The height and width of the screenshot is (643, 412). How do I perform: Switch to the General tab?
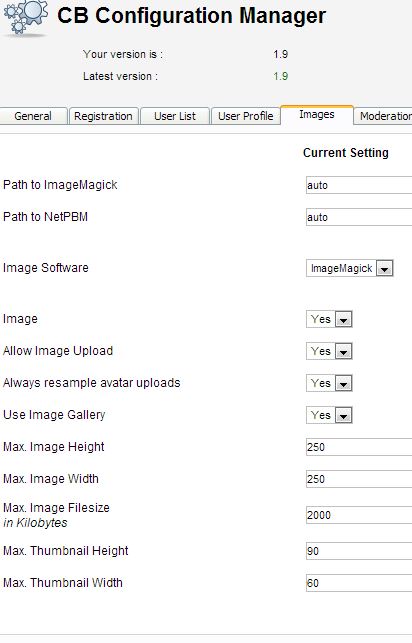coord(33,116)
